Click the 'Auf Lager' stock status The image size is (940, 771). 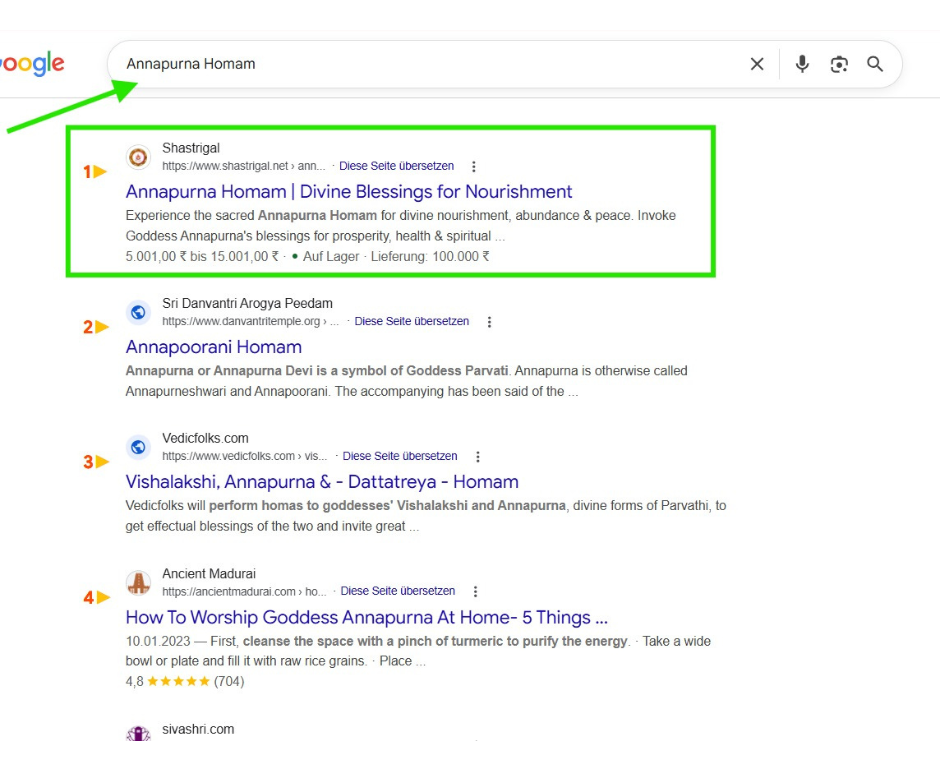[x=330, y=257]
